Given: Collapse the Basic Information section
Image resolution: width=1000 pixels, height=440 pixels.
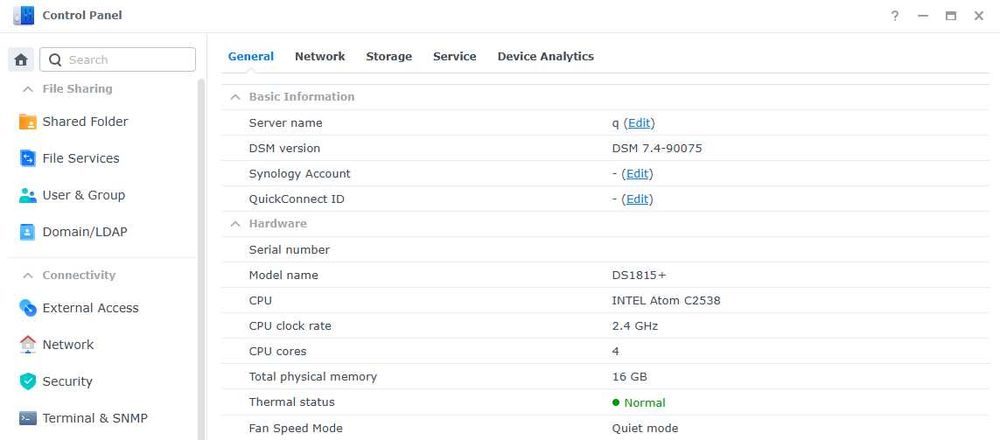Looking at the screenshot, I should pos(235,97).
